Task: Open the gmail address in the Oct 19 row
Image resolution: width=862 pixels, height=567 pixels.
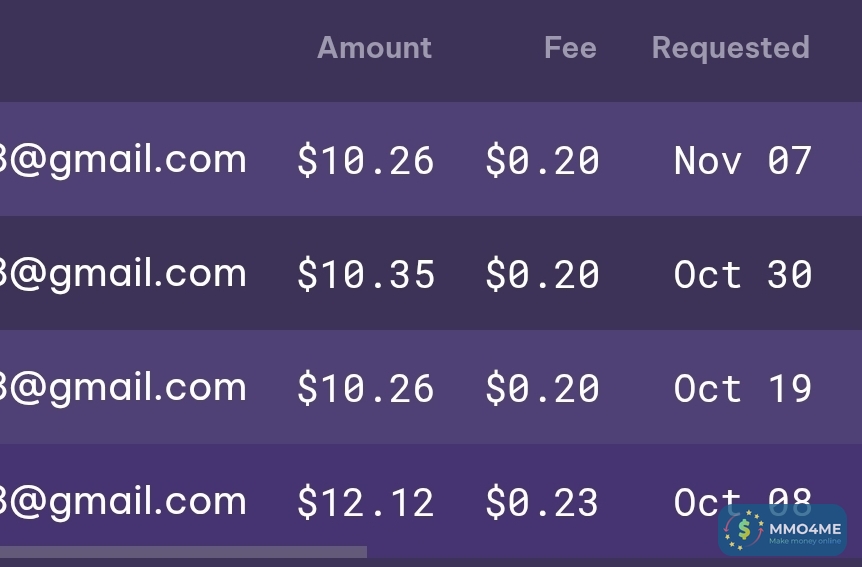Action: (123, 388)
